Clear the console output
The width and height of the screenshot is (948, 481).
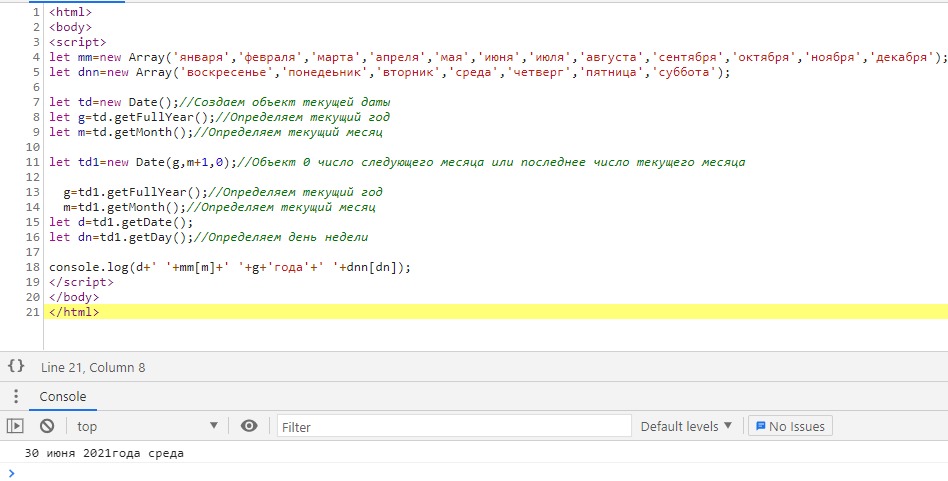point(47,426)
